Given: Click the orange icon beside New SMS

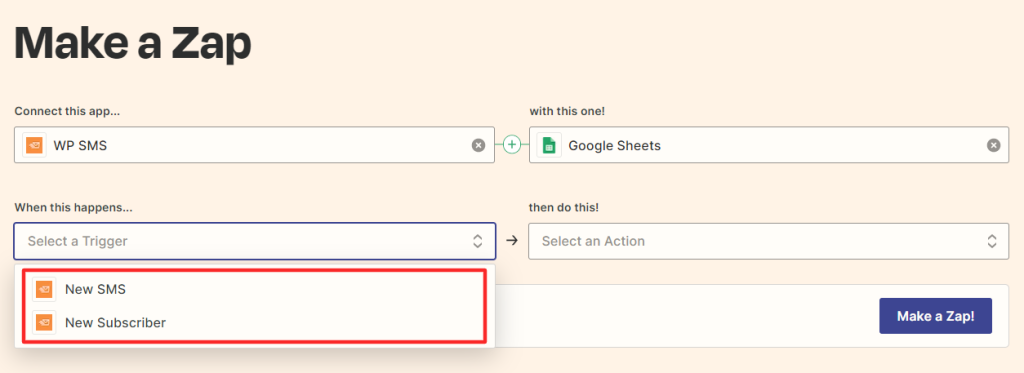Looking at the screenshot, I should [44, 289].
